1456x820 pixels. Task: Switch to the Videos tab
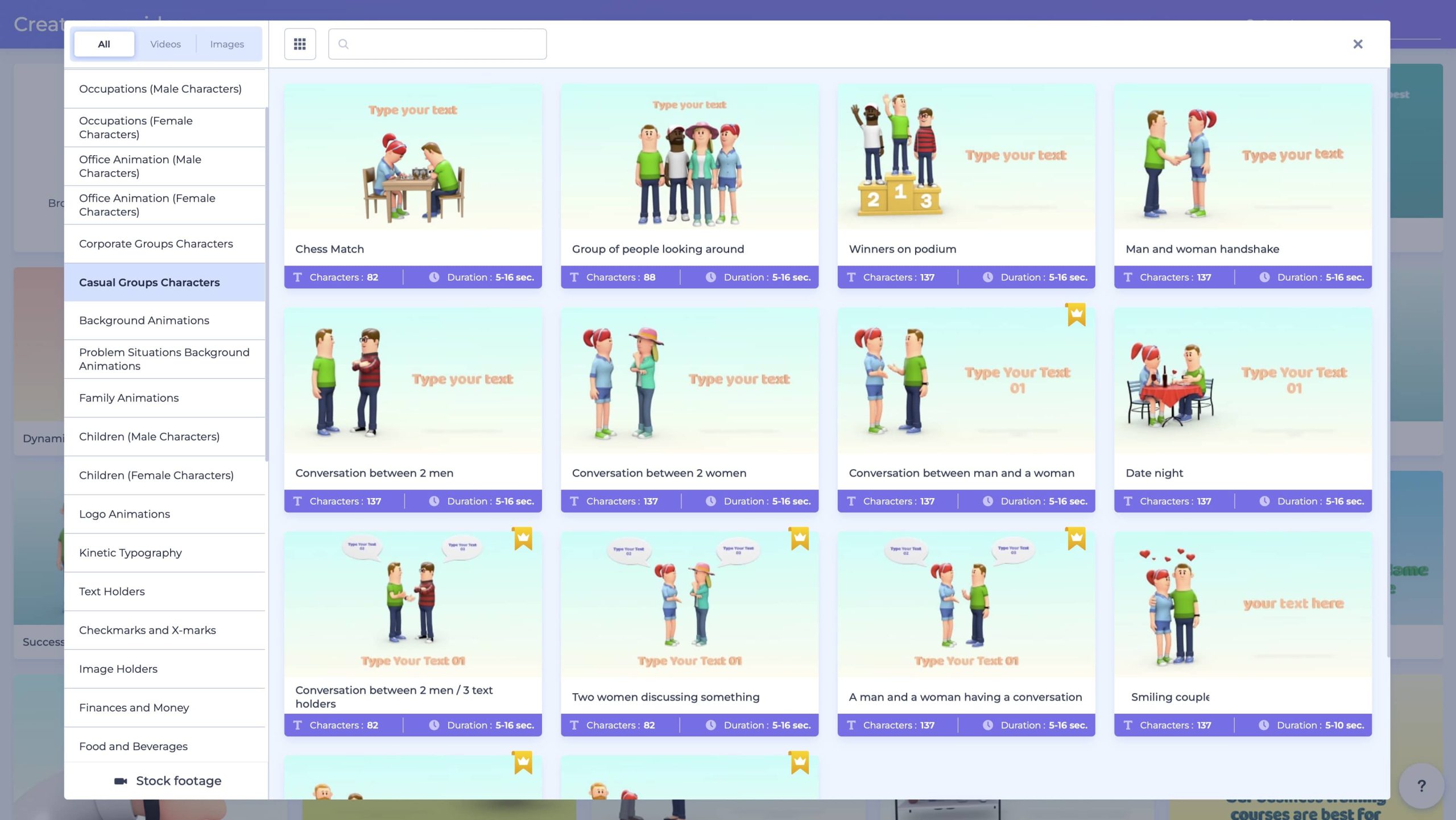coord(166,44)
